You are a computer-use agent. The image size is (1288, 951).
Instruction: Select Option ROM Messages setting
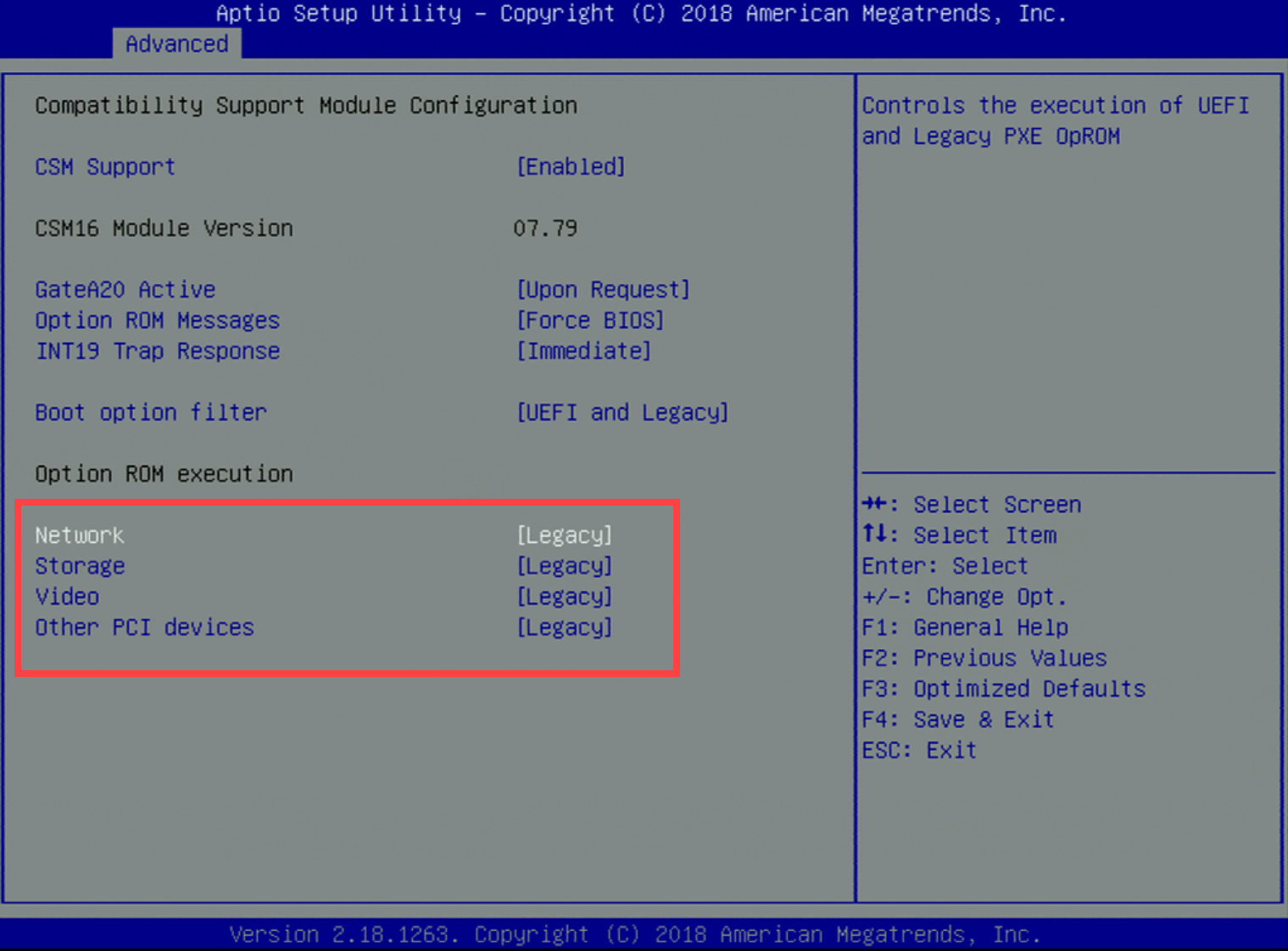pos(158,320)
